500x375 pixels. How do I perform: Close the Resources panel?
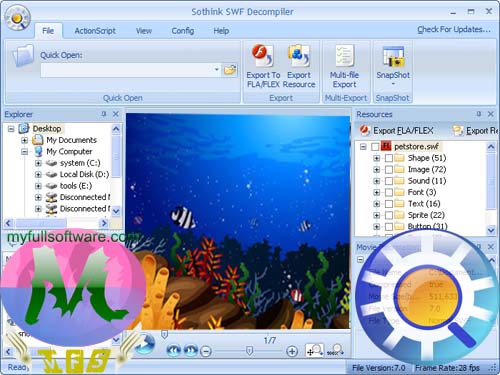[x=491, y=114]
